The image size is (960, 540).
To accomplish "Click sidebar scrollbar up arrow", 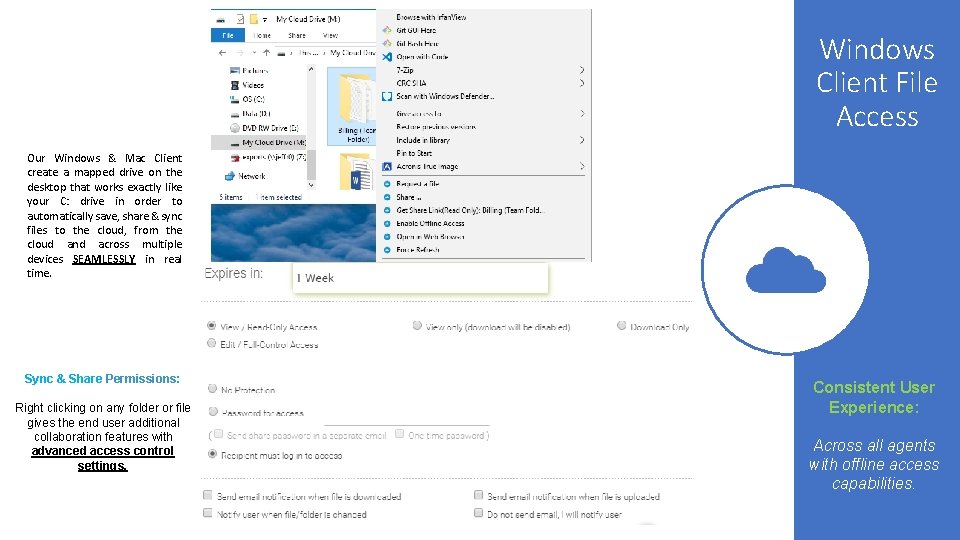I will coord(311,70).
